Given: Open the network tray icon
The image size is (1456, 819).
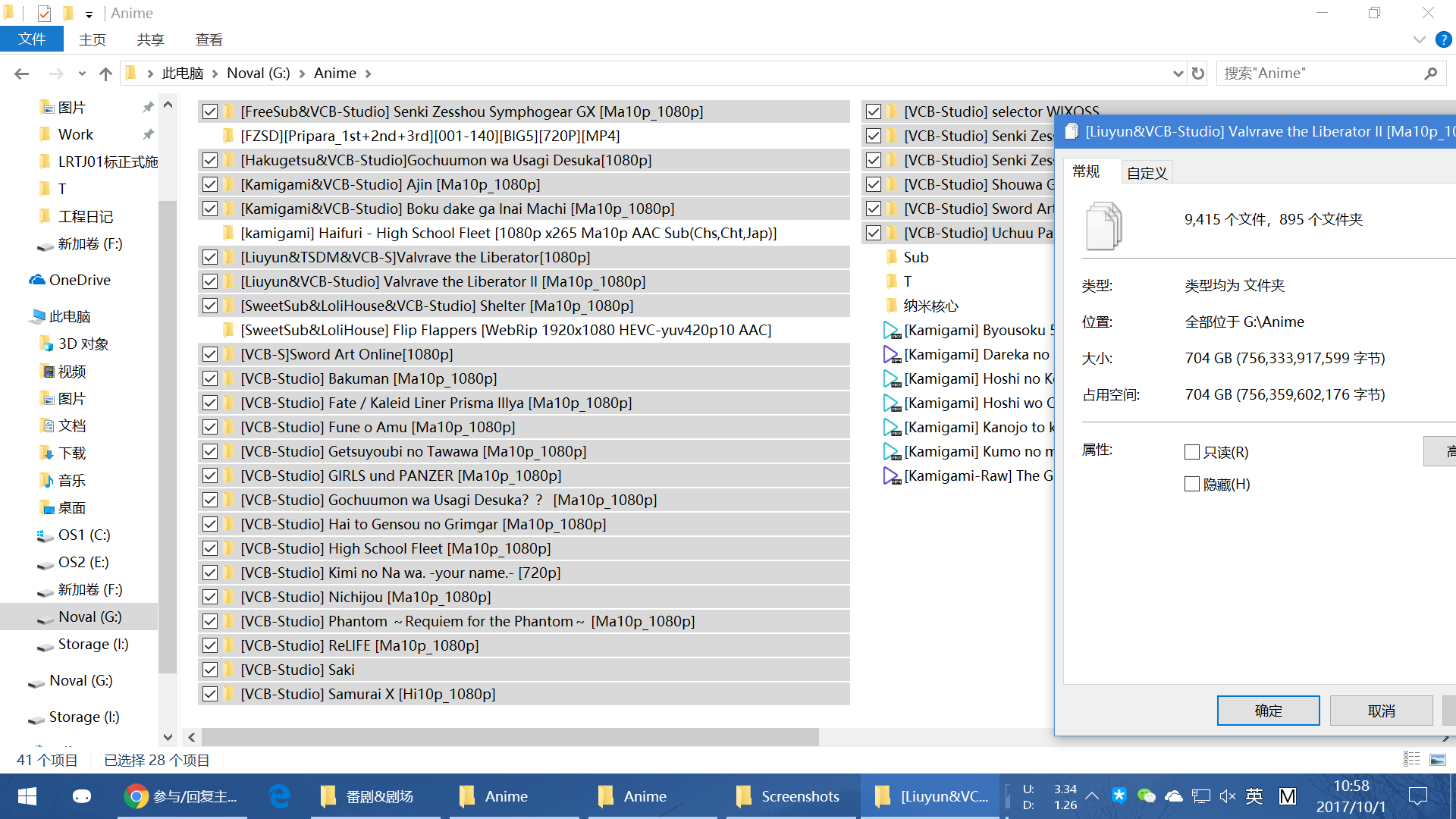Looking at the screenshot, I should pos(1201,796).
